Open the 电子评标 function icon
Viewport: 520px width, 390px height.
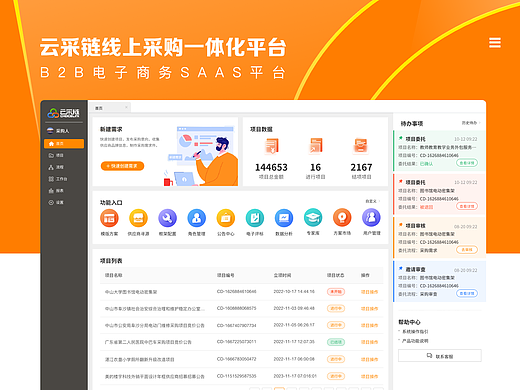click(x=255, y=218)
